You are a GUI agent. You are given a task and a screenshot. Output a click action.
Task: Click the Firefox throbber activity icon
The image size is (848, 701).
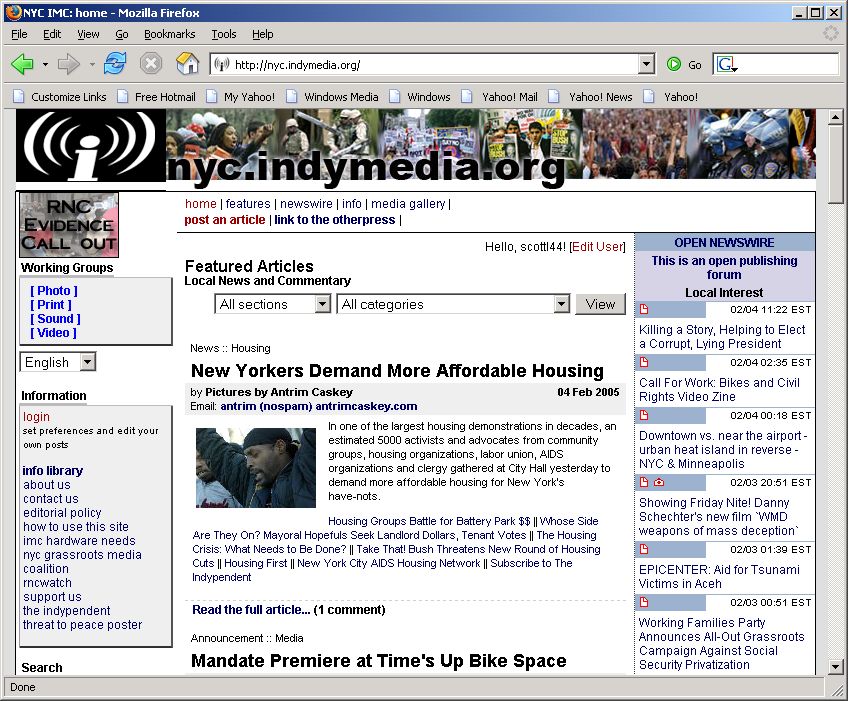point(831,34)
